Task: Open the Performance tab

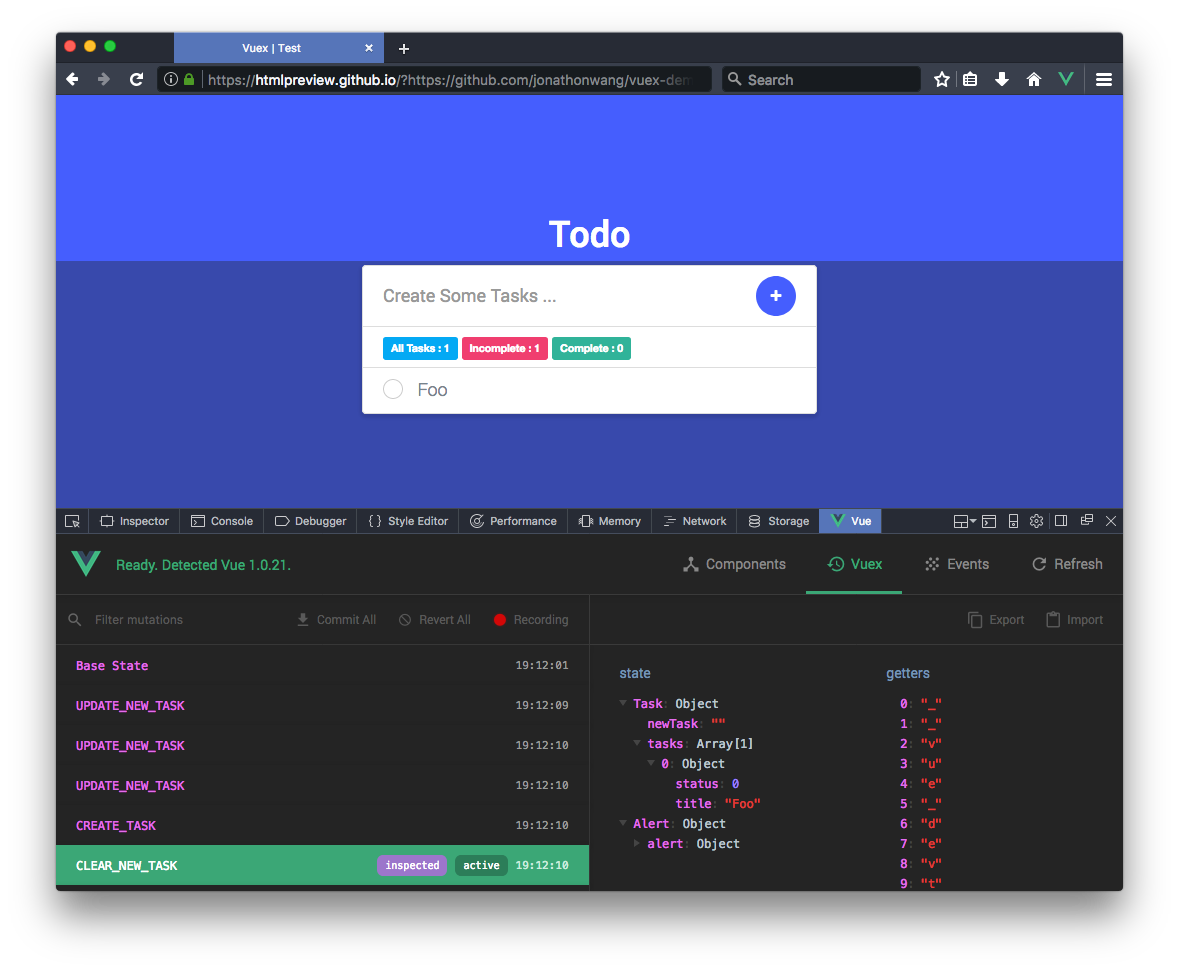Action: [513, 521]
